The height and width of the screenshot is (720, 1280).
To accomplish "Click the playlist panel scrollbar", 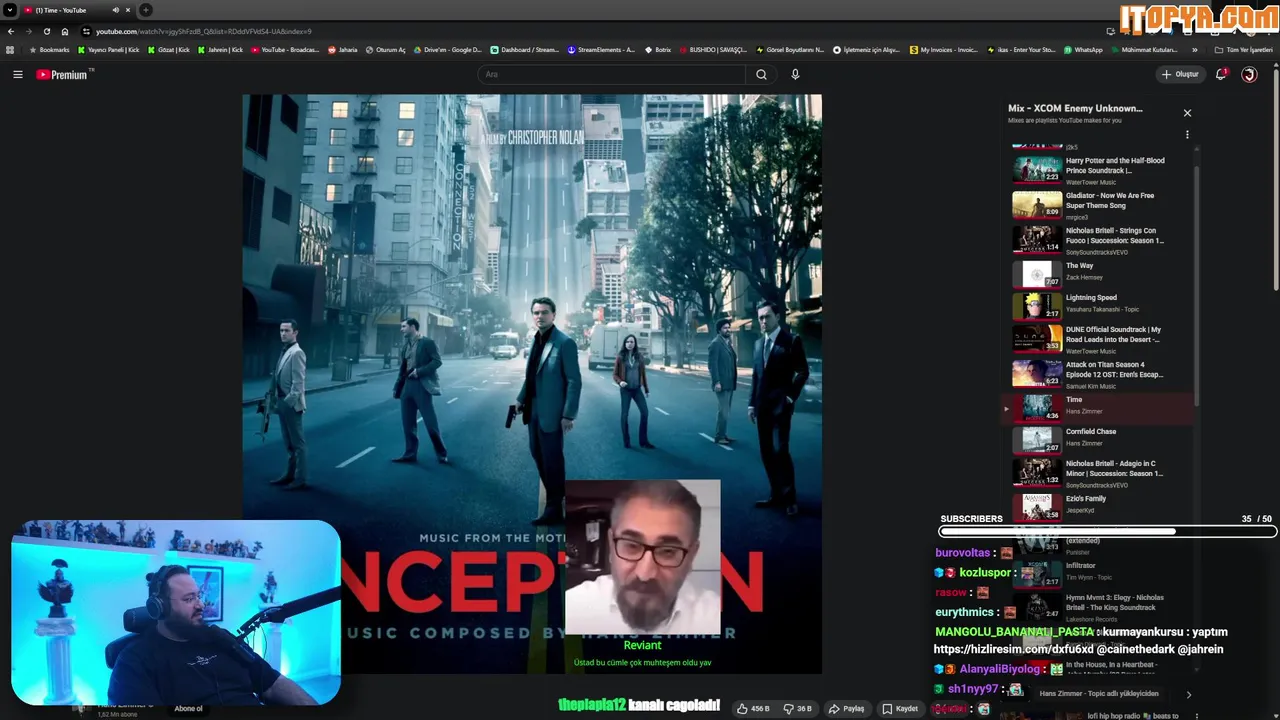I will click(x=1196, y=285).
